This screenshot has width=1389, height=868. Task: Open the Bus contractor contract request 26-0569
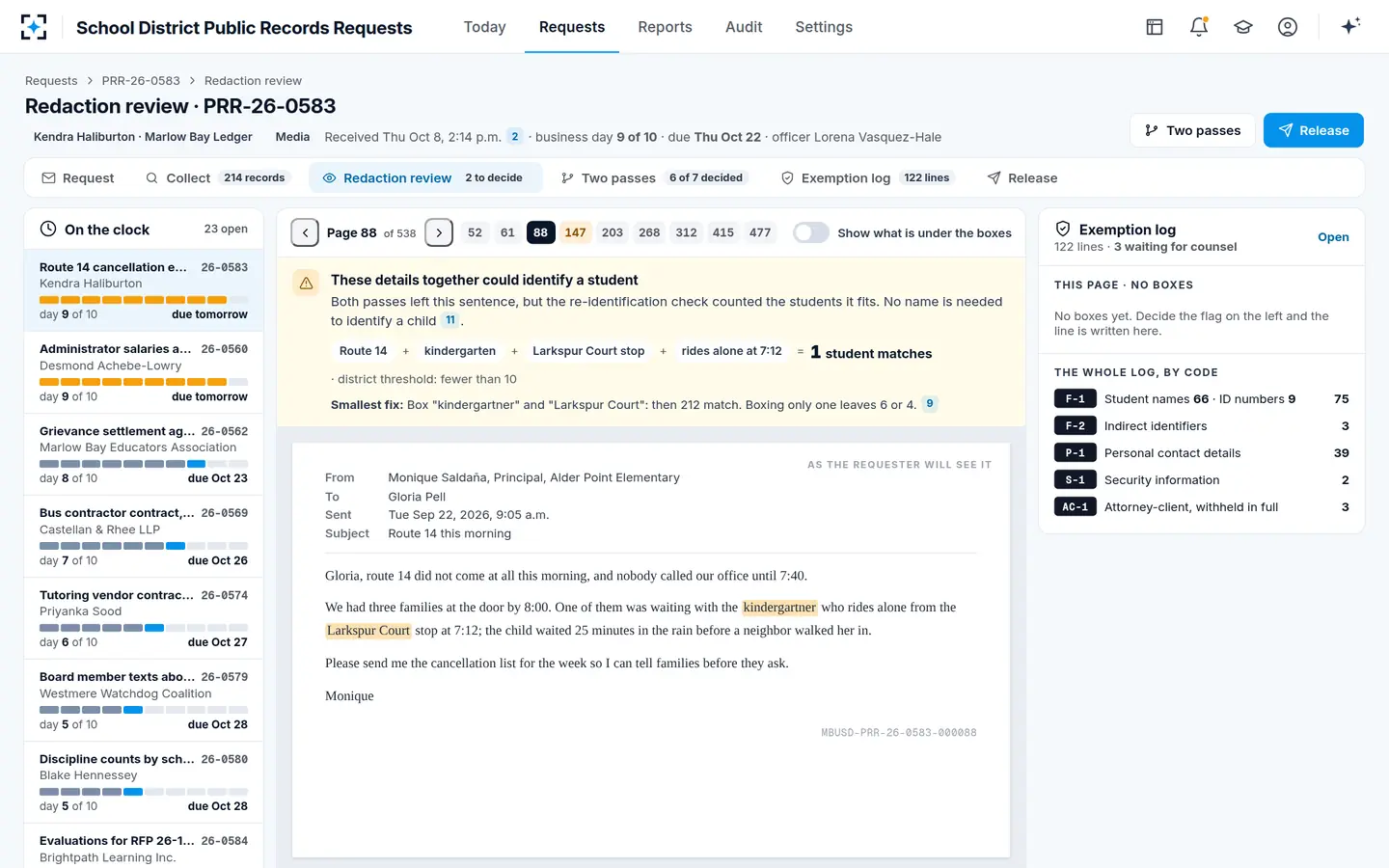tap(144, 536)
